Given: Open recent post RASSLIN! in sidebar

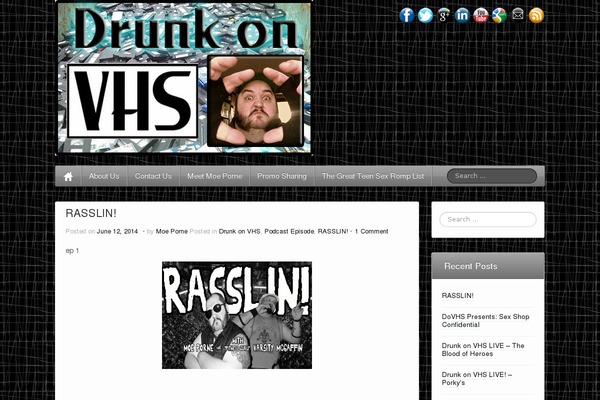Looking at the screenshot, I should pyautogui.click(x=458, y=296).
